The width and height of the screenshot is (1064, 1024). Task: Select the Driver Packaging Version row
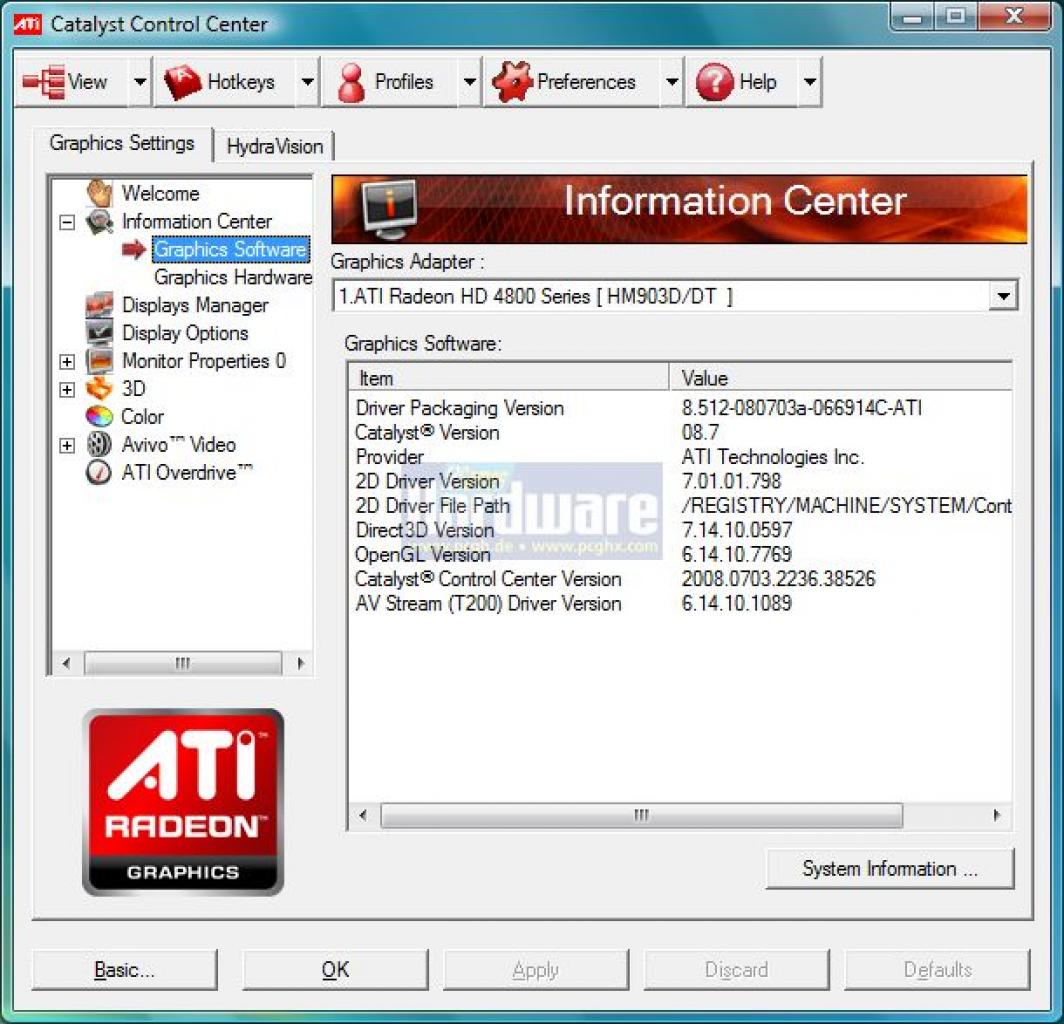point(681,408)
